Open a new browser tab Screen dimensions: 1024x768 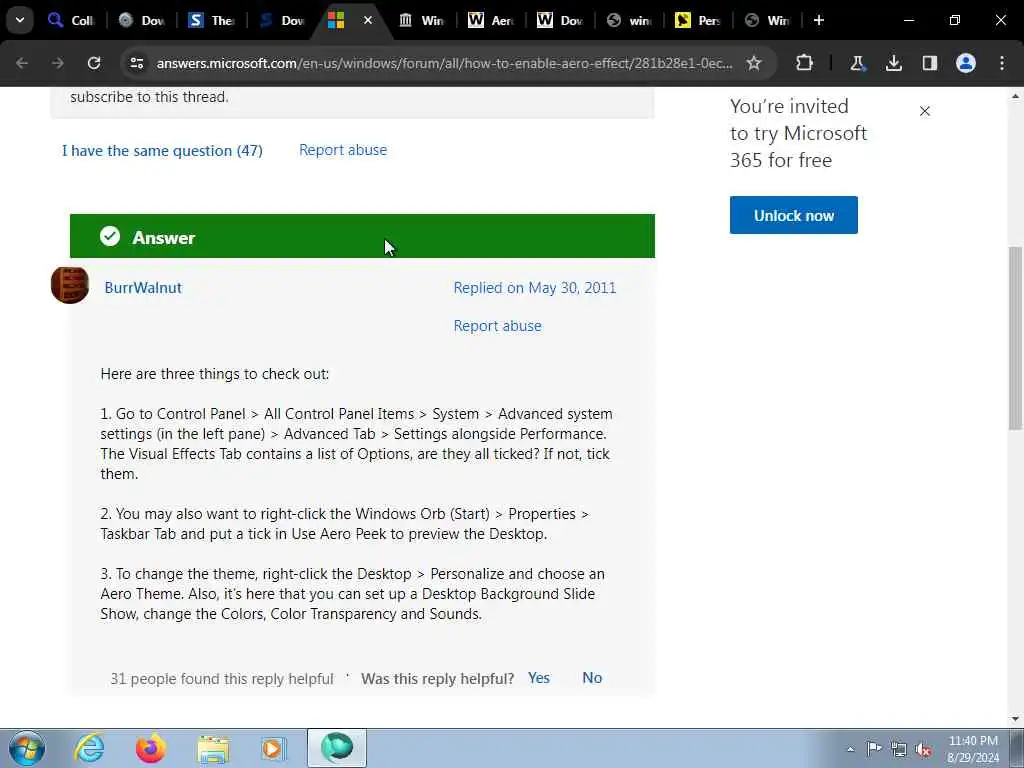coord(818,20)
